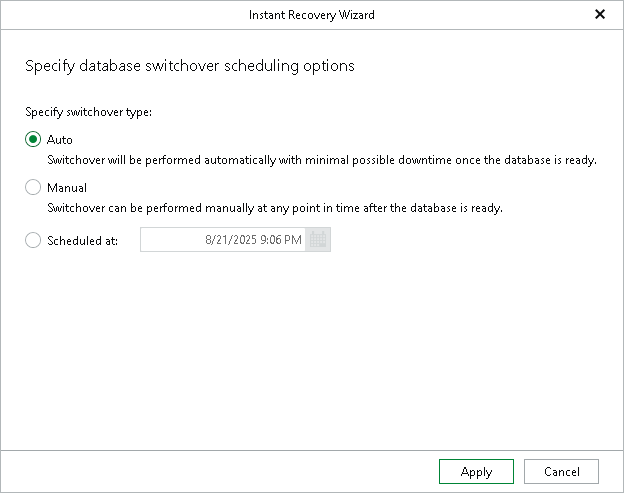Image resolution: width=624 pixels, height=493 pixels.
Task: Enable the Scheduled at radio option
Action: point(33,240)
